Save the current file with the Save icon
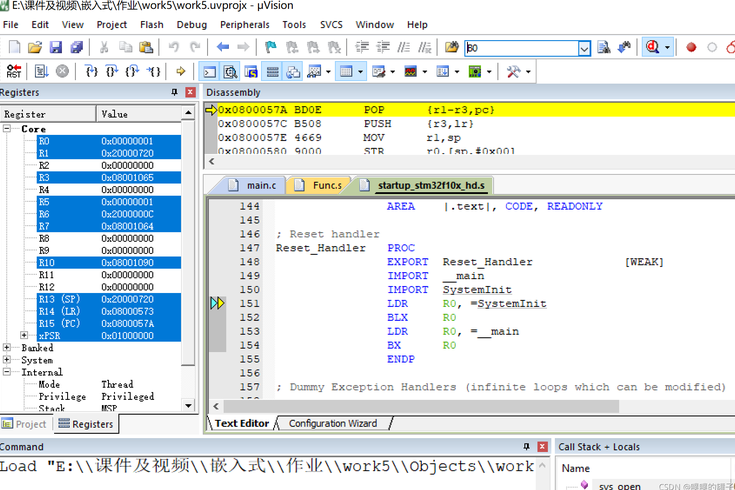735x490 pixels. [x=56, y=47]
